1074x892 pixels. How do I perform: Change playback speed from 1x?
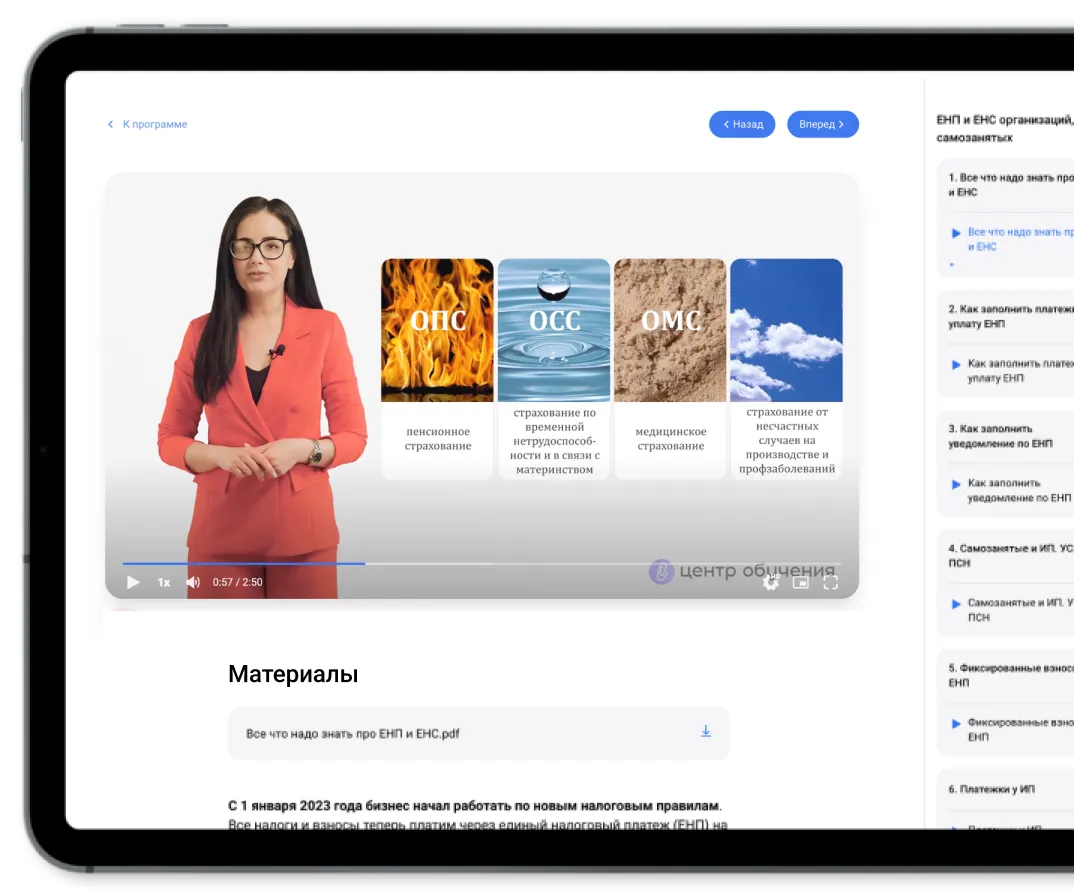(x=164, y=582)
